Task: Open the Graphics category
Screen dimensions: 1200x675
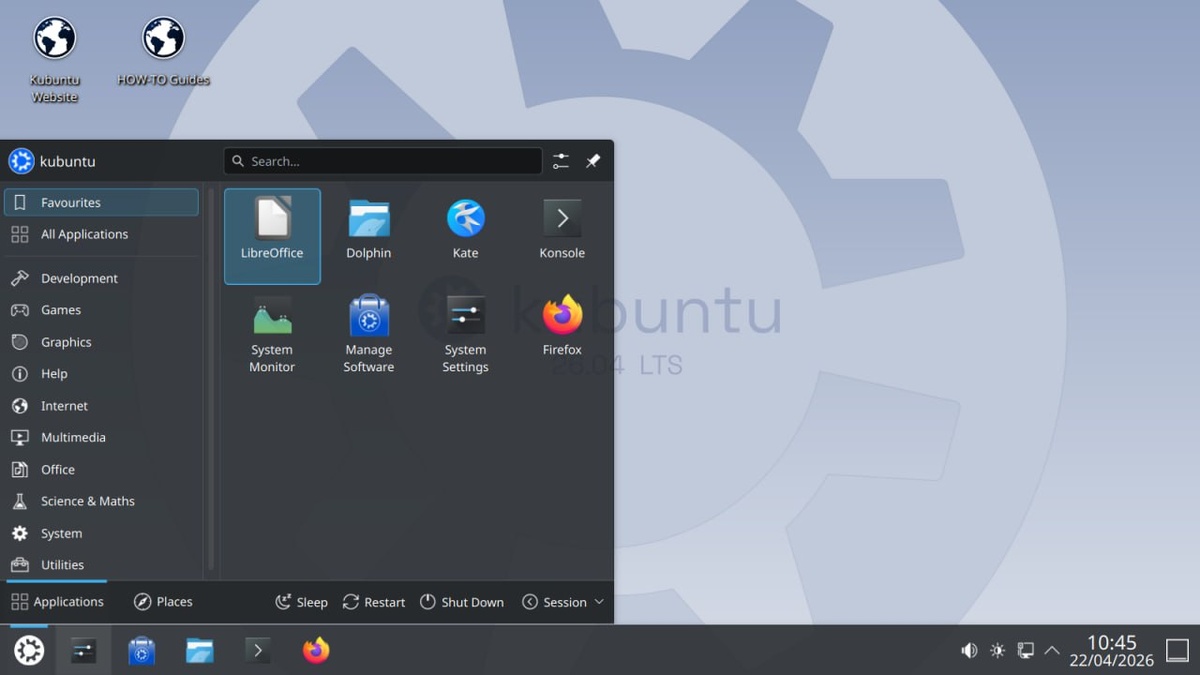Action: coord(102,342)
